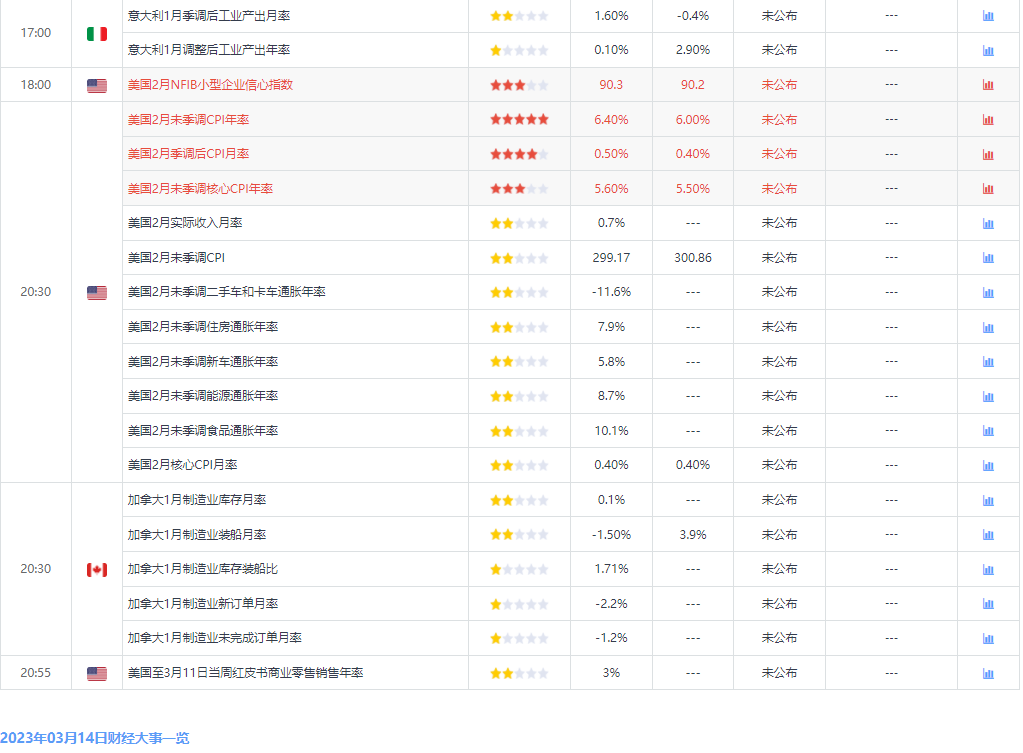Click 意大利1月季调后工业产出月率 title

[x=209, y=16]
